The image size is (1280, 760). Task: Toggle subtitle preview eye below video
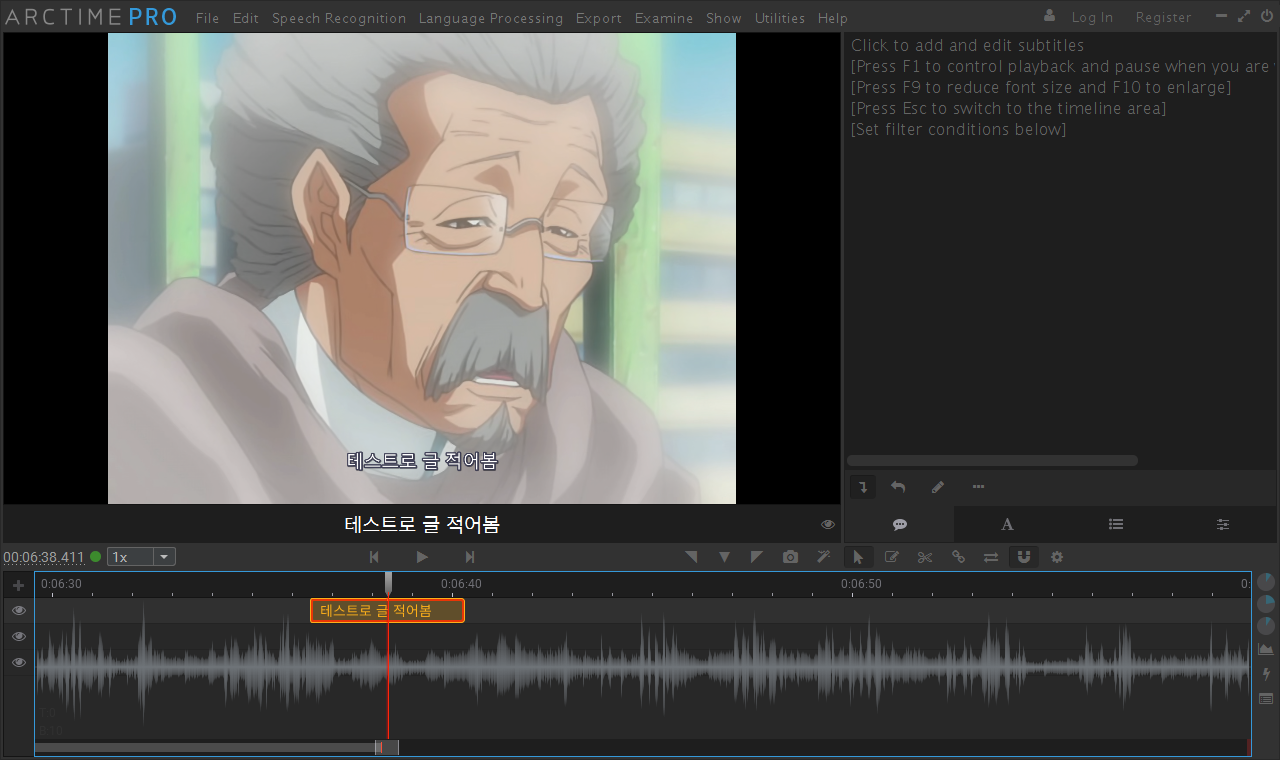pyautogui.click(x=828, y=524)
